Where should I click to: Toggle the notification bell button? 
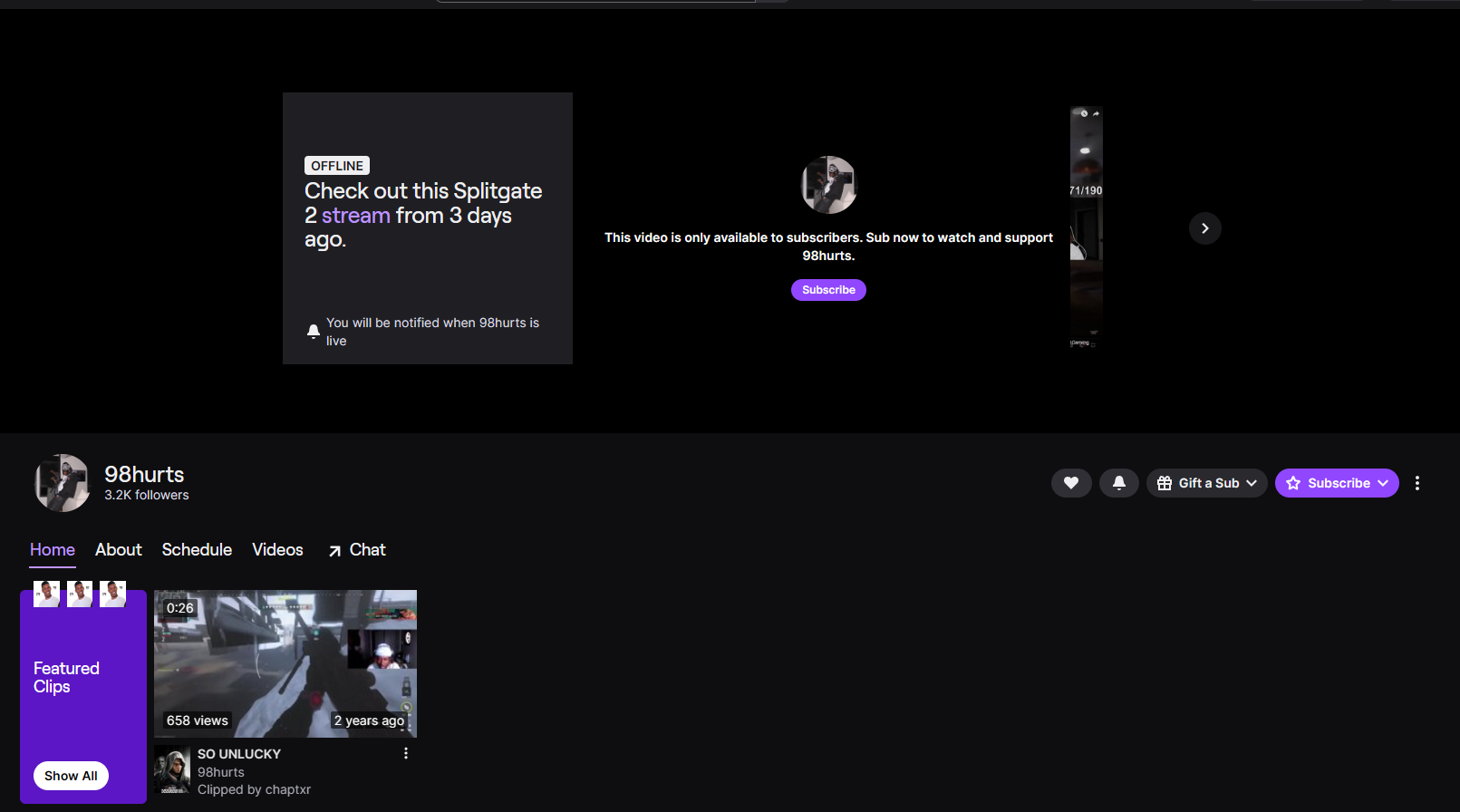[x=1118, y=483]
